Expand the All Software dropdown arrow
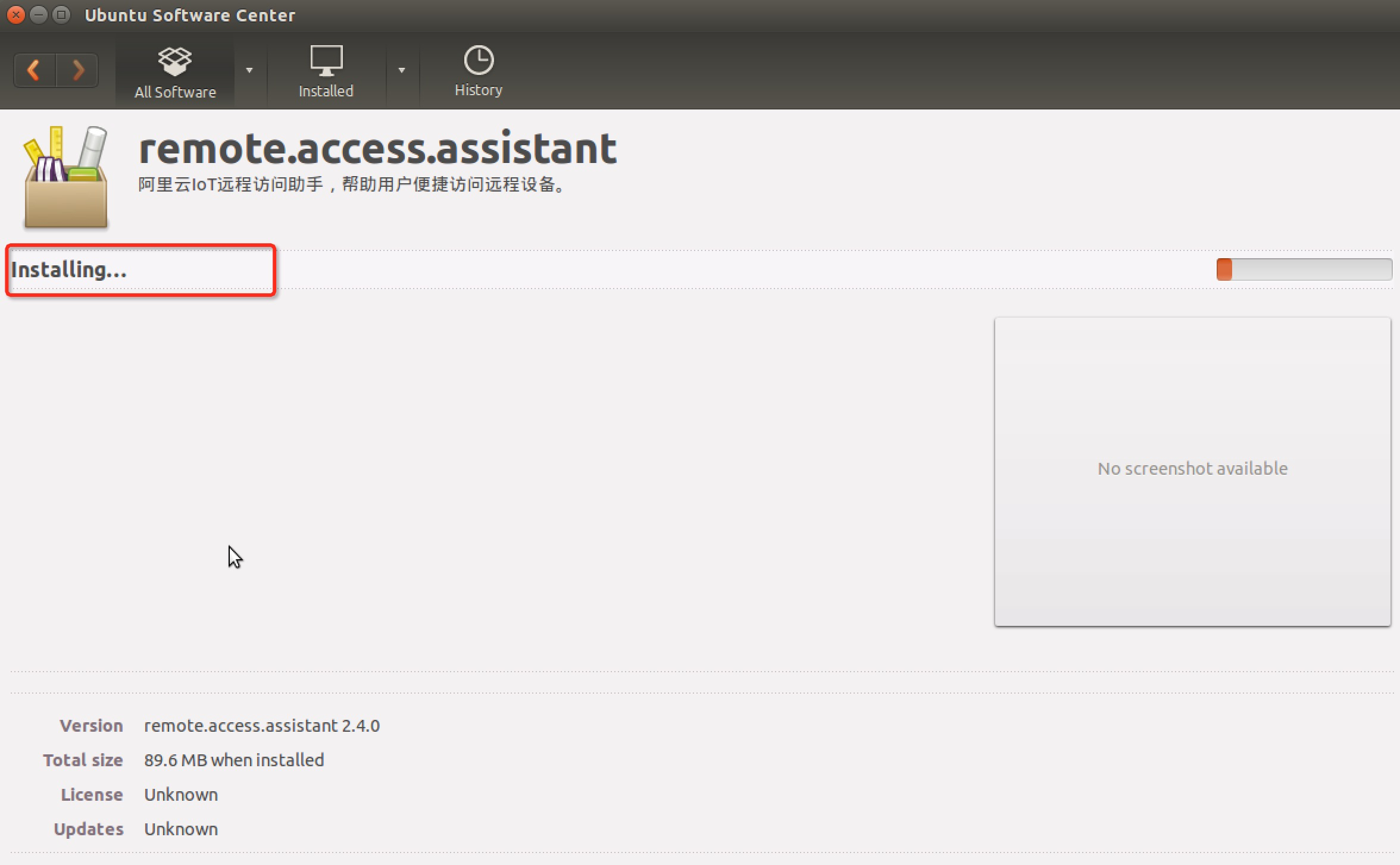This screenshot has width=1400, height=865. [x=249, y=70]
